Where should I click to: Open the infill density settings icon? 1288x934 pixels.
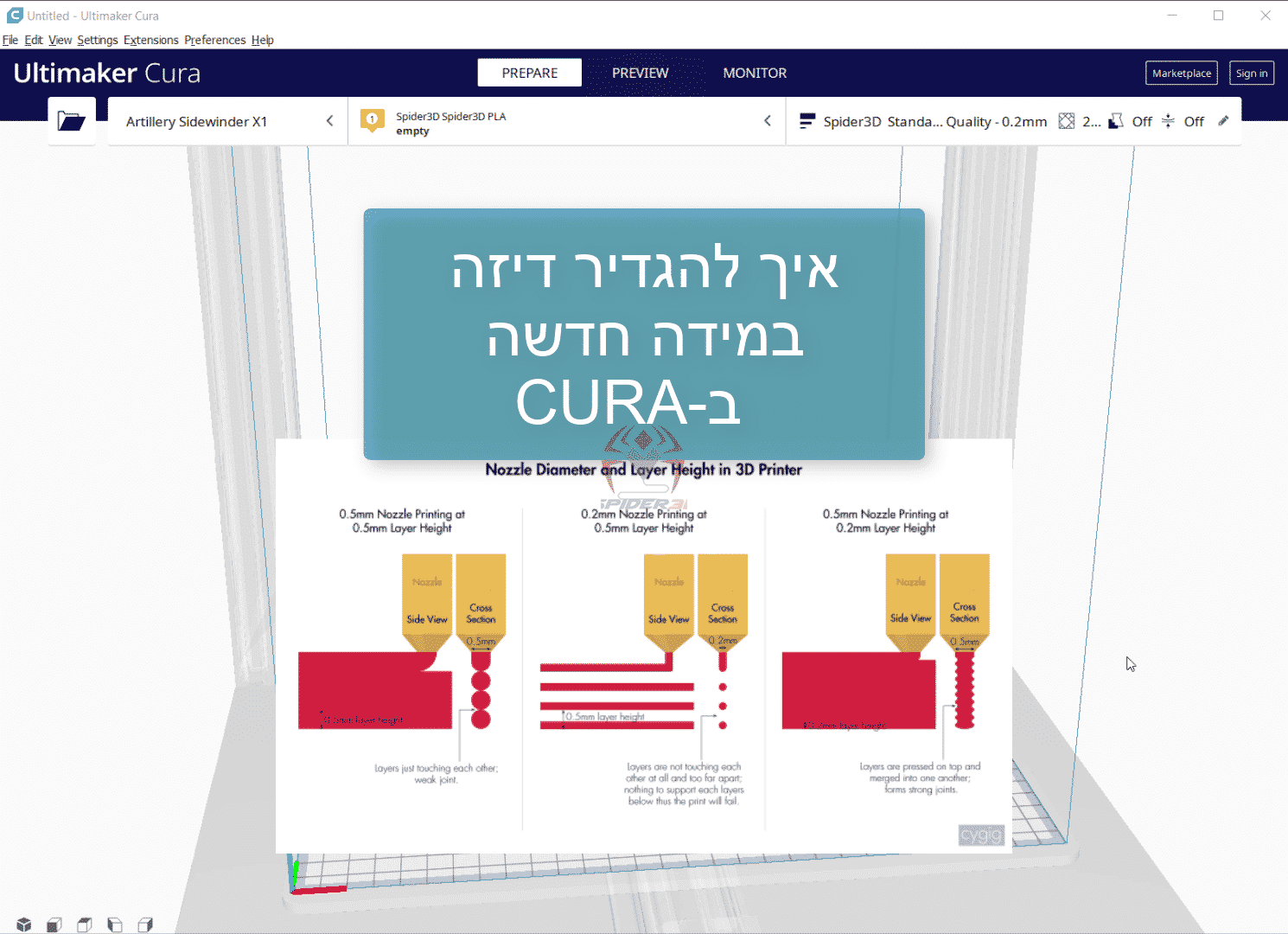(x=1067, y=121)
